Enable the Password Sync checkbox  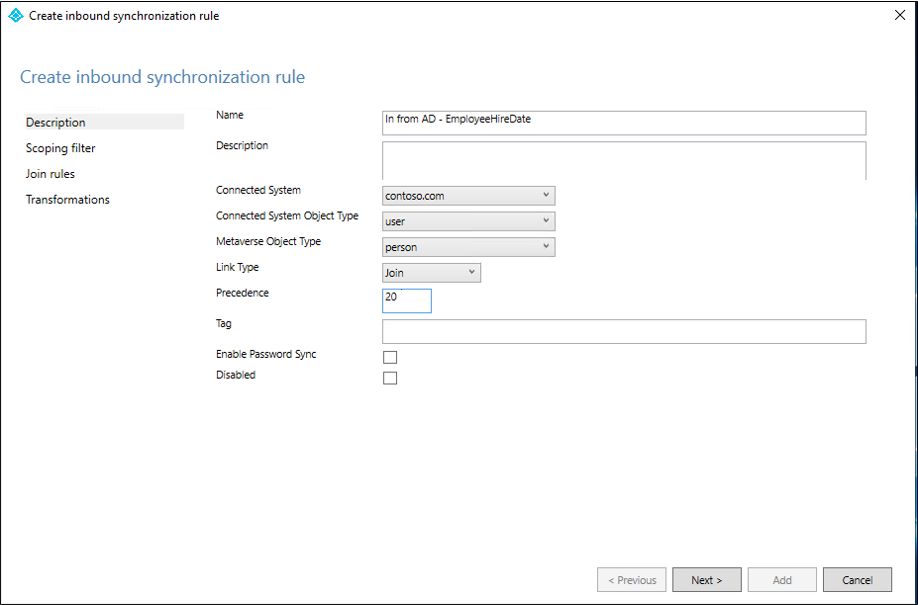coord(390,356)
